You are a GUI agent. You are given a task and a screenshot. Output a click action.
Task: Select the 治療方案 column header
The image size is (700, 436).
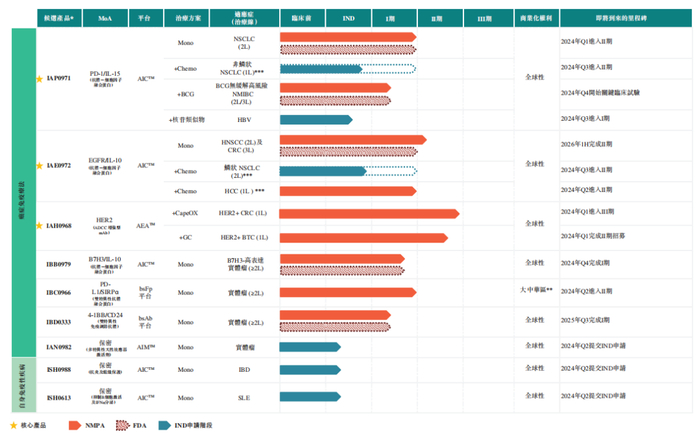tap(187, 18)
